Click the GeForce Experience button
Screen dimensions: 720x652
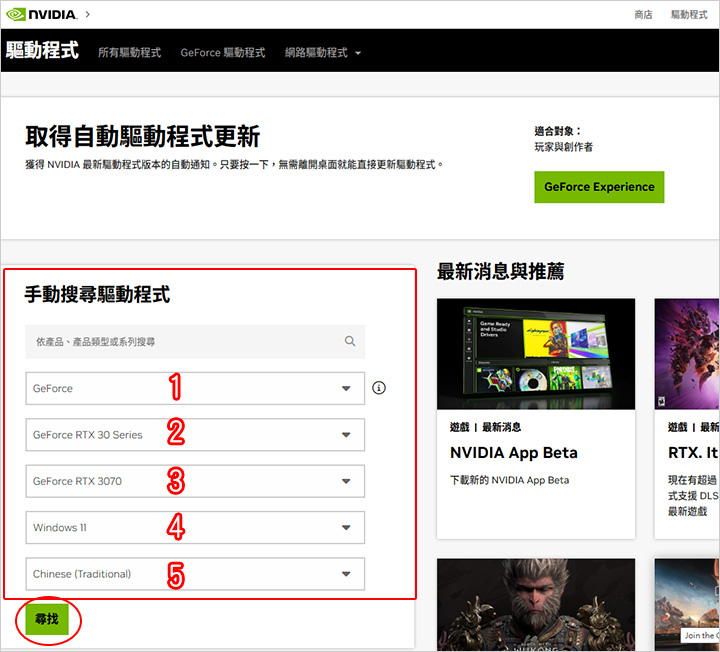click(x=599, y=187)
